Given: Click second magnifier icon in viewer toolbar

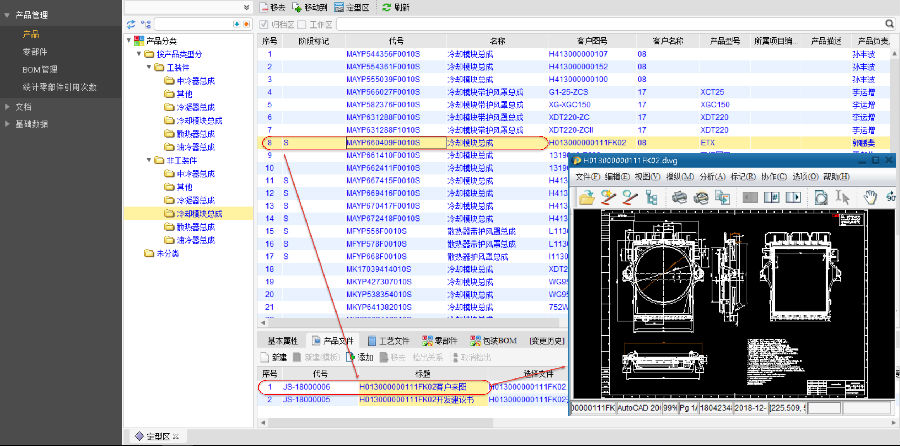Looking at the screenshot, I should click(x=630, y=197).
